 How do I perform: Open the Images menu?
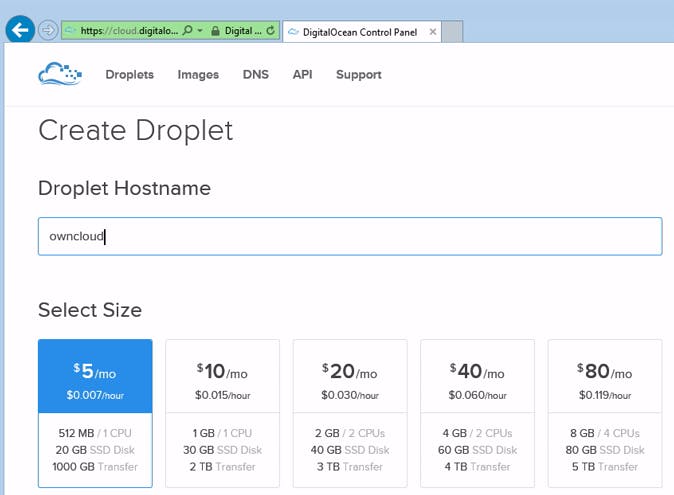[198, 74]
